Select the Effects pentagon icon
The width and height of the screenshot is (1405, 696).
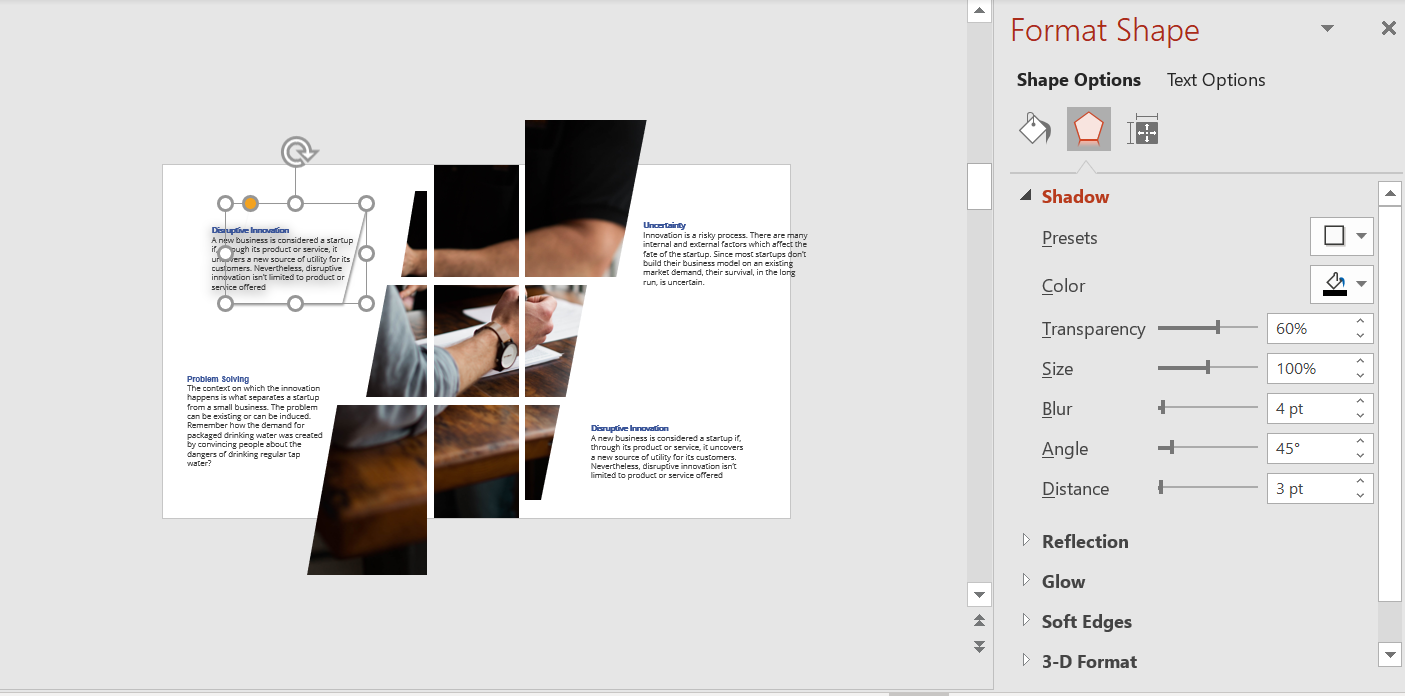[1088, 130]
